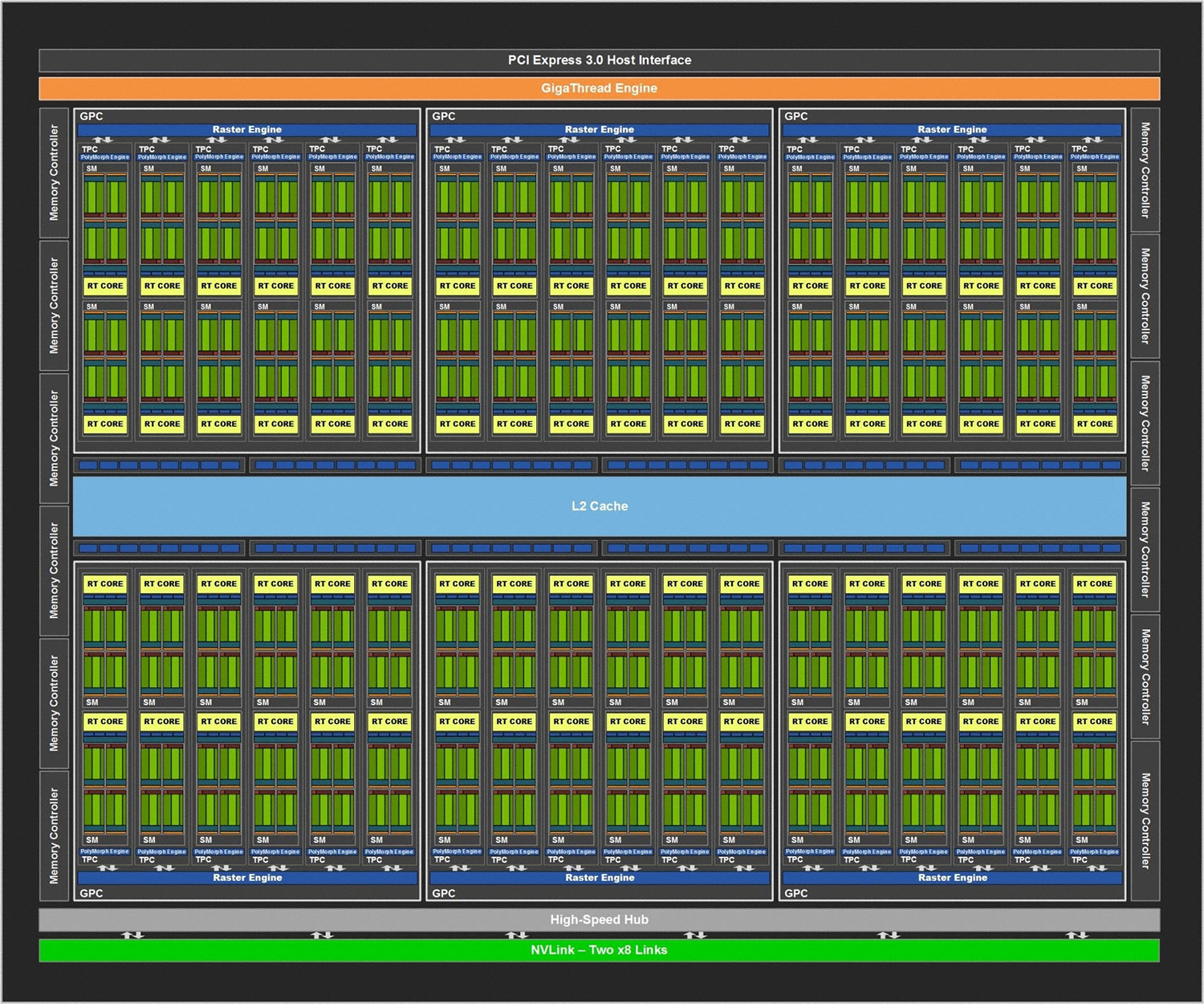Click Raster Engine in the top-left GPC
The height and width of the screenshot is (1004, 1204).
(247, 129)
